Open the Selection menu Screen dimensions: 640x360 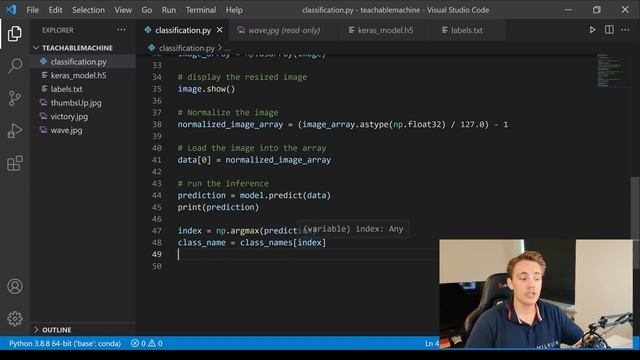pos(88,10)
